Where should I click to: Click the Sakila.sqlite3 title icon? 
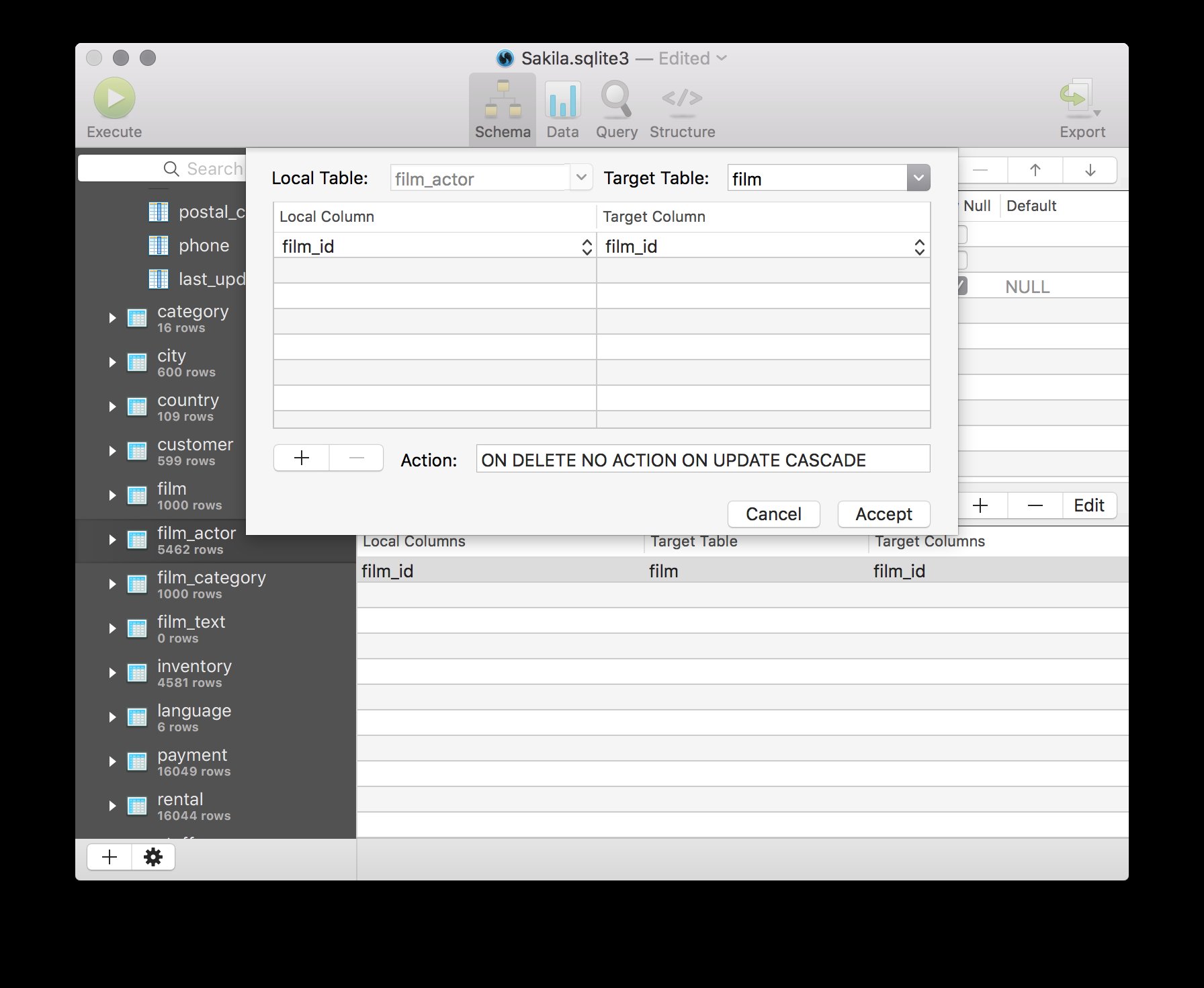pyautogui.click(x=505, y=58)
